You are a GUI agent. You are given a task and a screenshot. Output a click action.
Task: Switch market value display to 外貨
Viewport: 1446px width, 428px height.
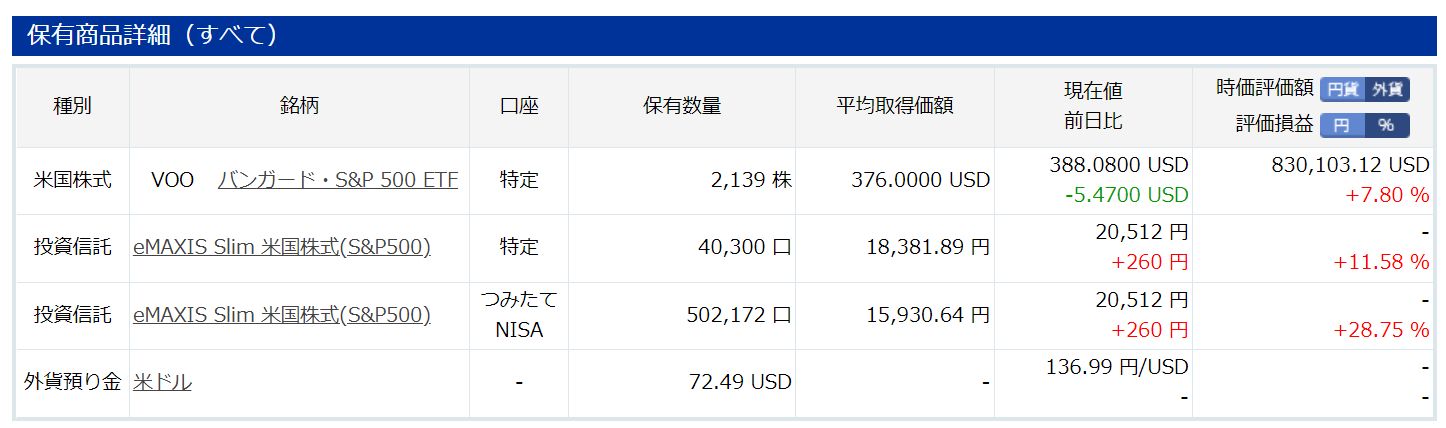[x=1387, y=89]
